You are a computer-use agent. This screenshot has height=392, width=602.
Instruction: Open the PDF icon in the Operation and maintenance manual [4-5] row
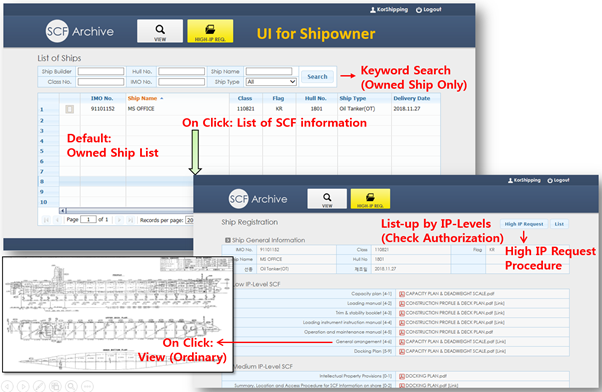pos(402,332)
